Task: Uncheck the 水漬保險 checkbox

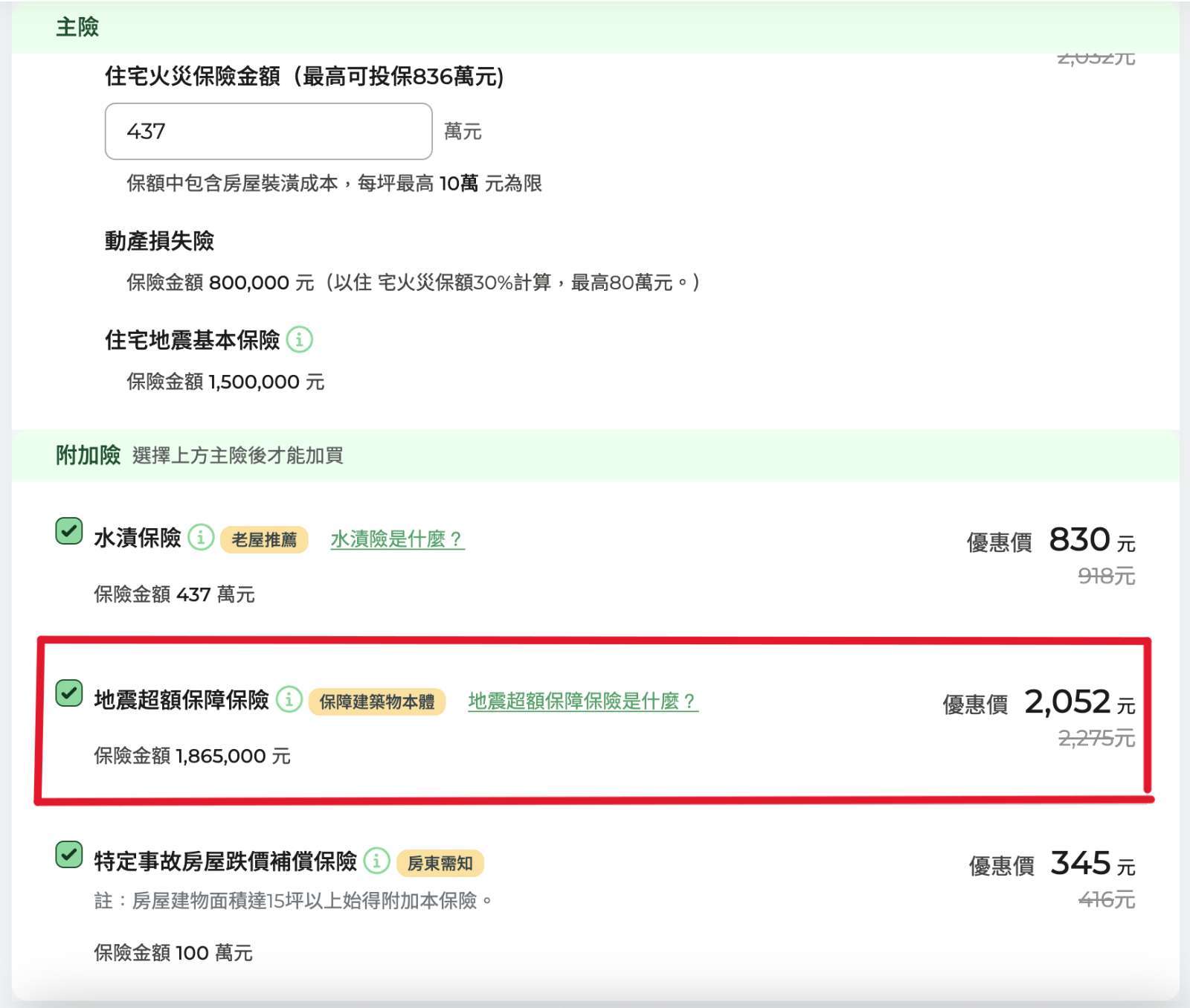Action: 69,532
